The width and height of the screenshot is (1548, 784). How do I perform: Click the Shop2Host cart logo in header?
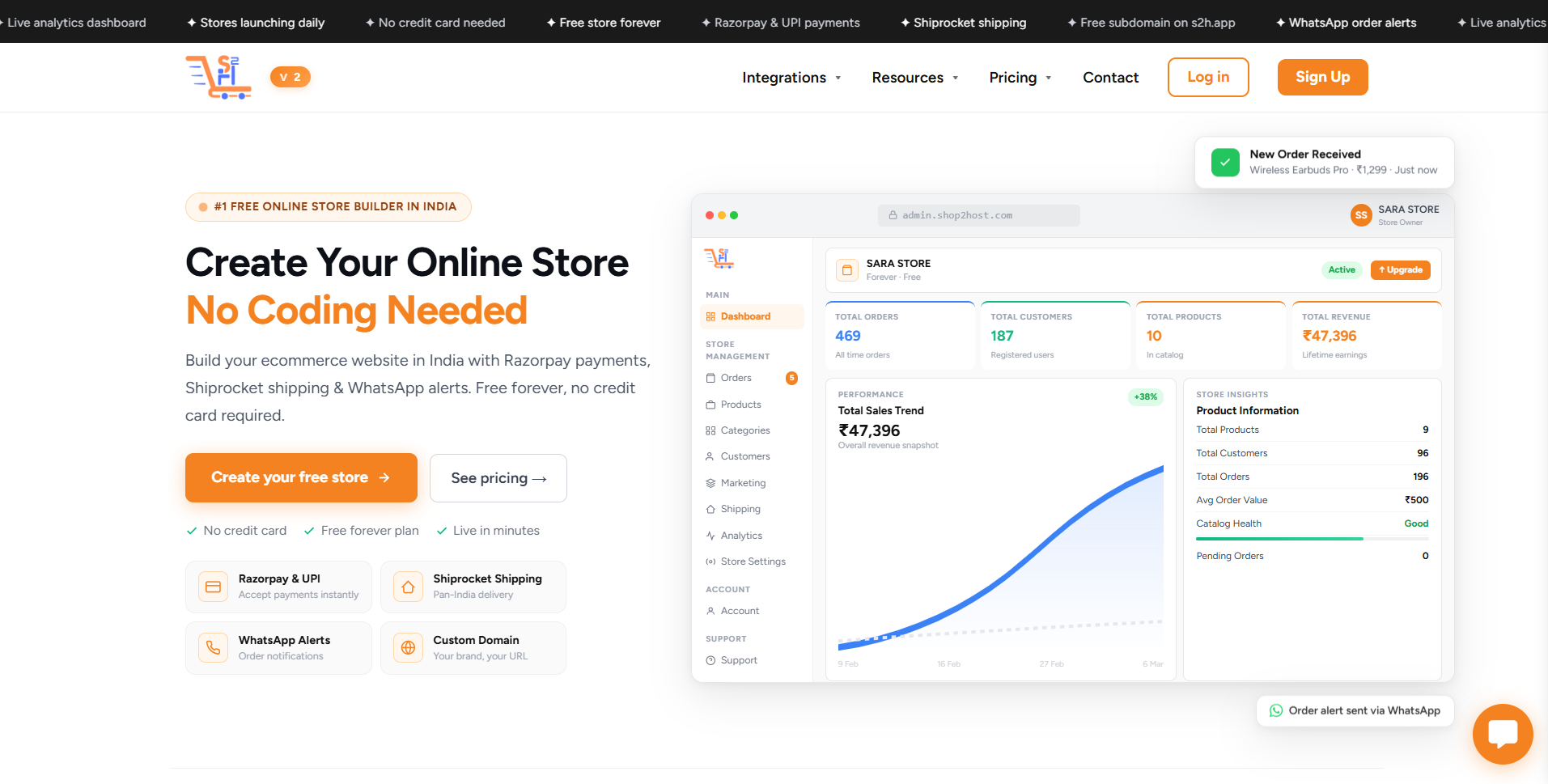218,77
